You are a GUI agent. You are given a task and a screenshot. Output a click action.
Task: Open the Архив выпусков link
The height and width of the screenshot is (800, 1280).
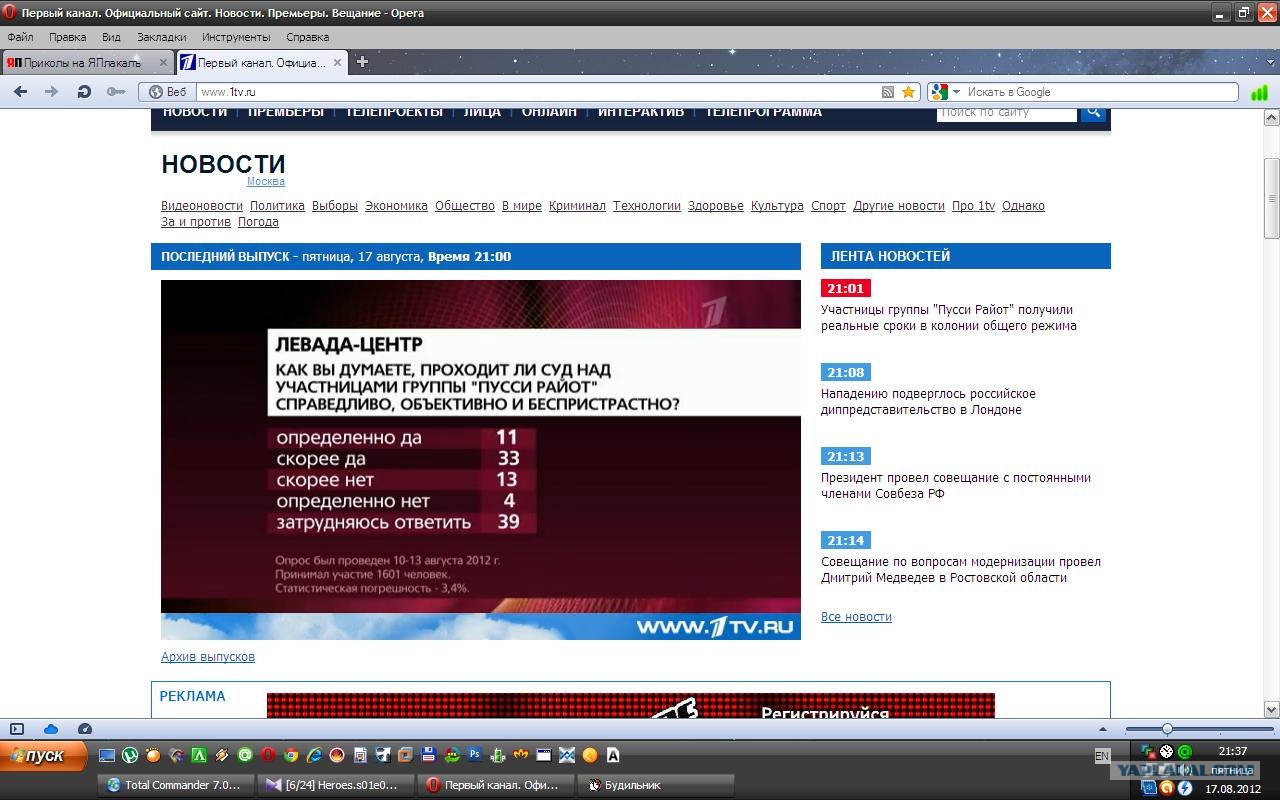[x=208, y=657]
